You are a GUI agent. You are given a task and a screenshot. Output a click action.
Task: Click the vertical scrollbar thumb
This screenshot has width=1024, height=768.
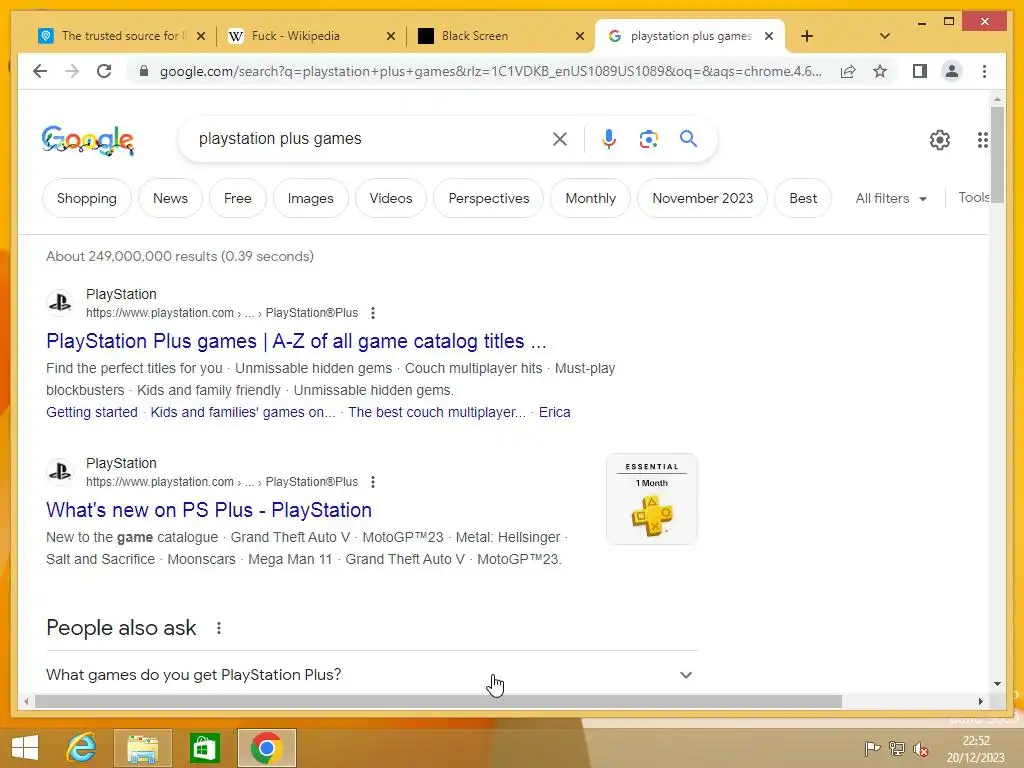(x=997, y=155)
